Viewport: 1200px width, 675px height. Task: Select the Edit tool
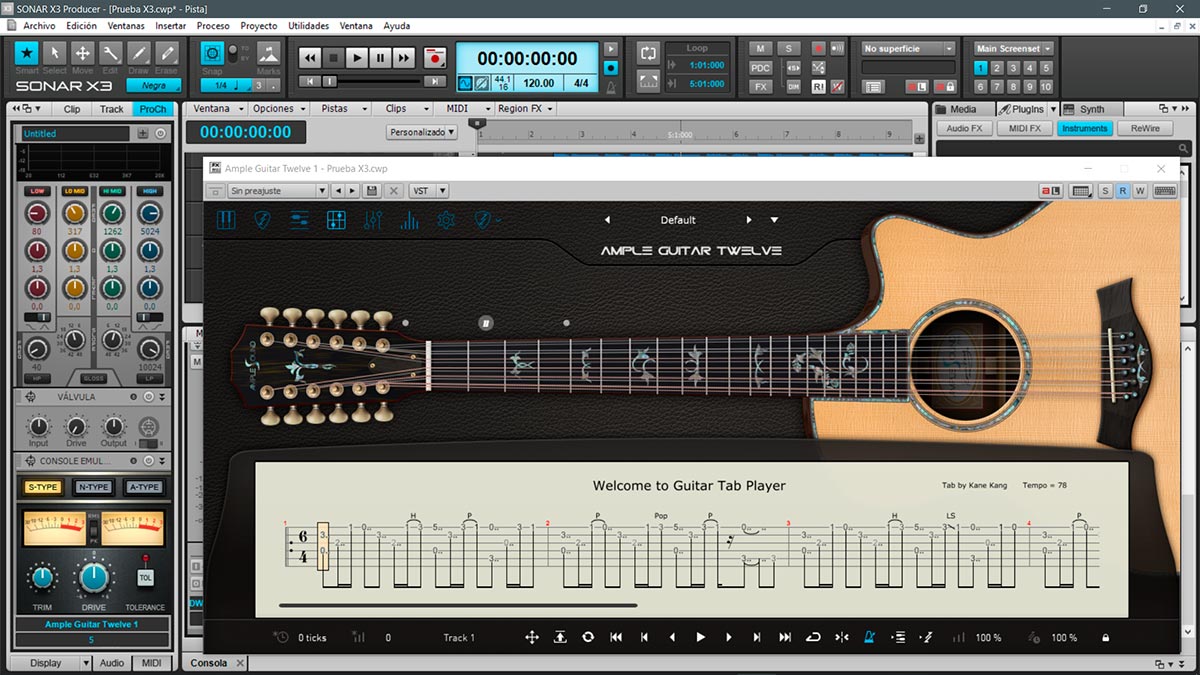(111, 53)
